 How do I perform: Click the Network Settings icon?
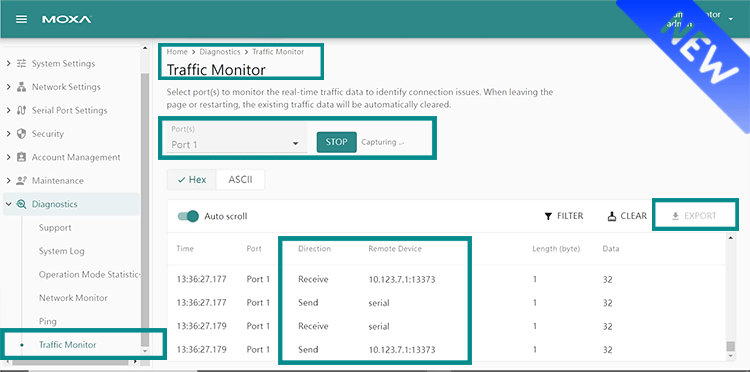click(x=22, y=87)
